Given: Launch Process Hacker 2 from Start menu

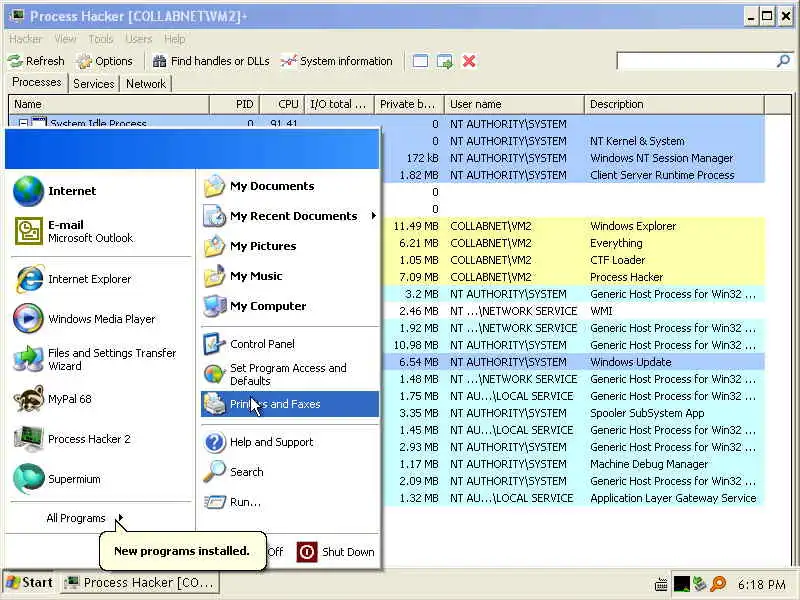Looking at the screenshot, I should pyautogui.click(x=72, y=439).
